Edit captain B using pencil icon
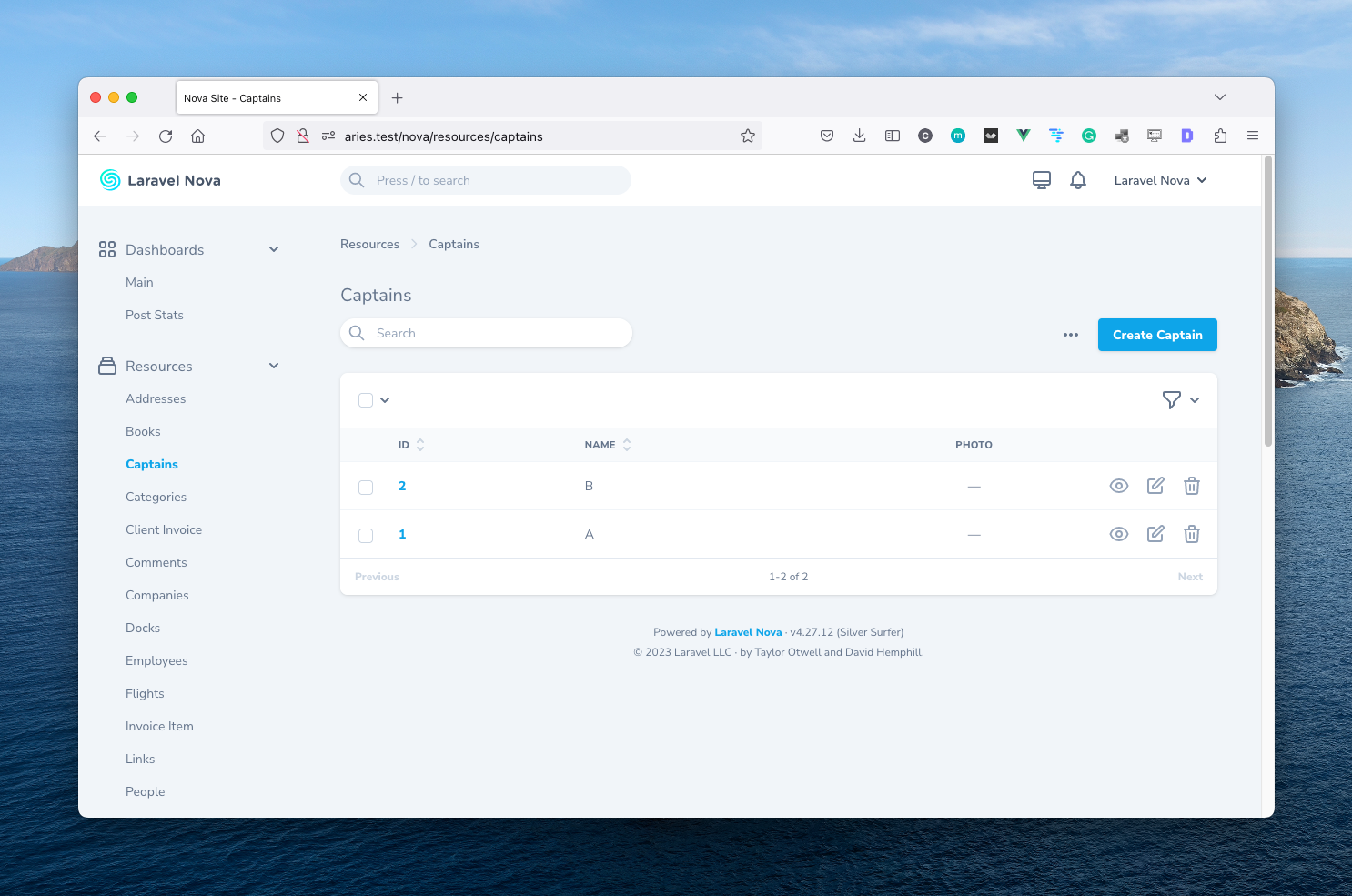 coord(1155,486)
